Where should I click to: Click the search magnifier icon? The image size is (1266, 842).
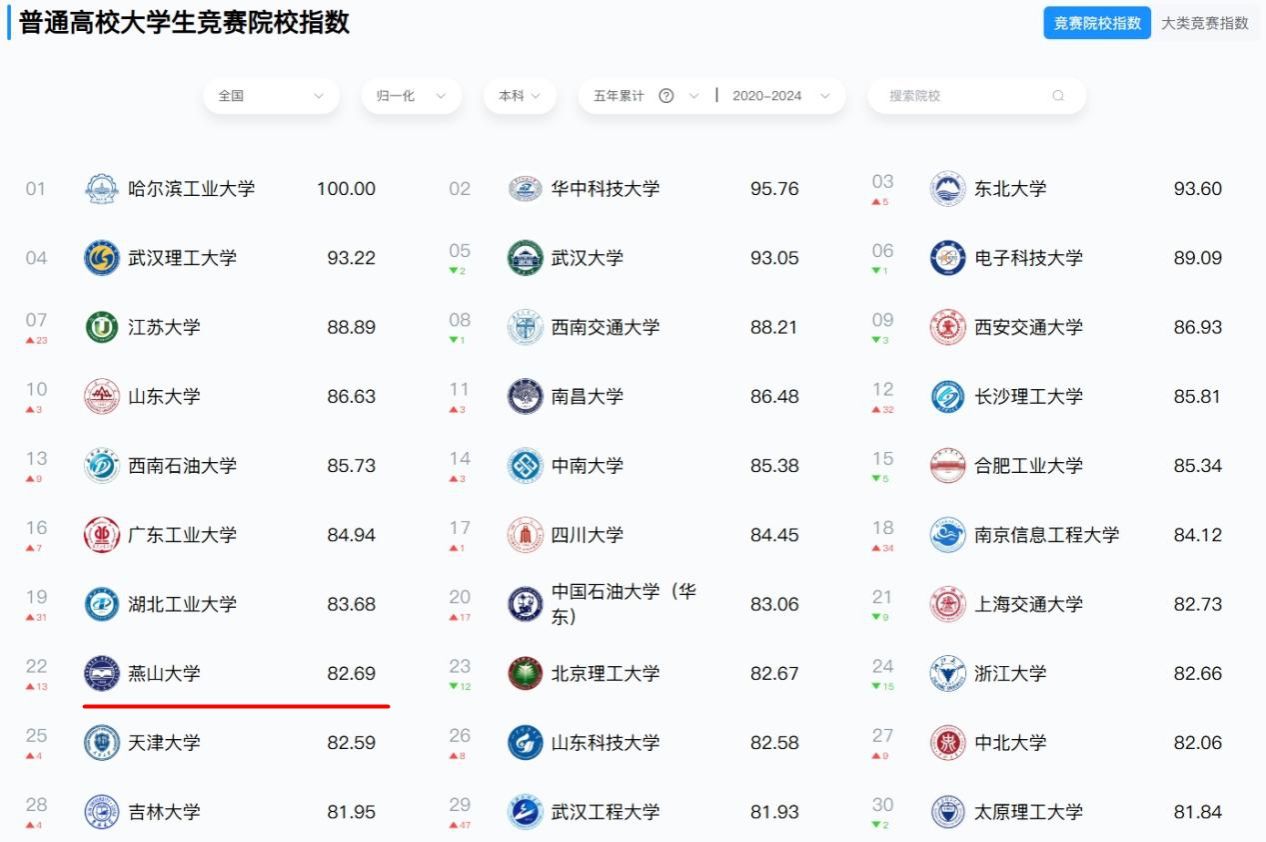pyautogui.click(x=1058, y=96)
